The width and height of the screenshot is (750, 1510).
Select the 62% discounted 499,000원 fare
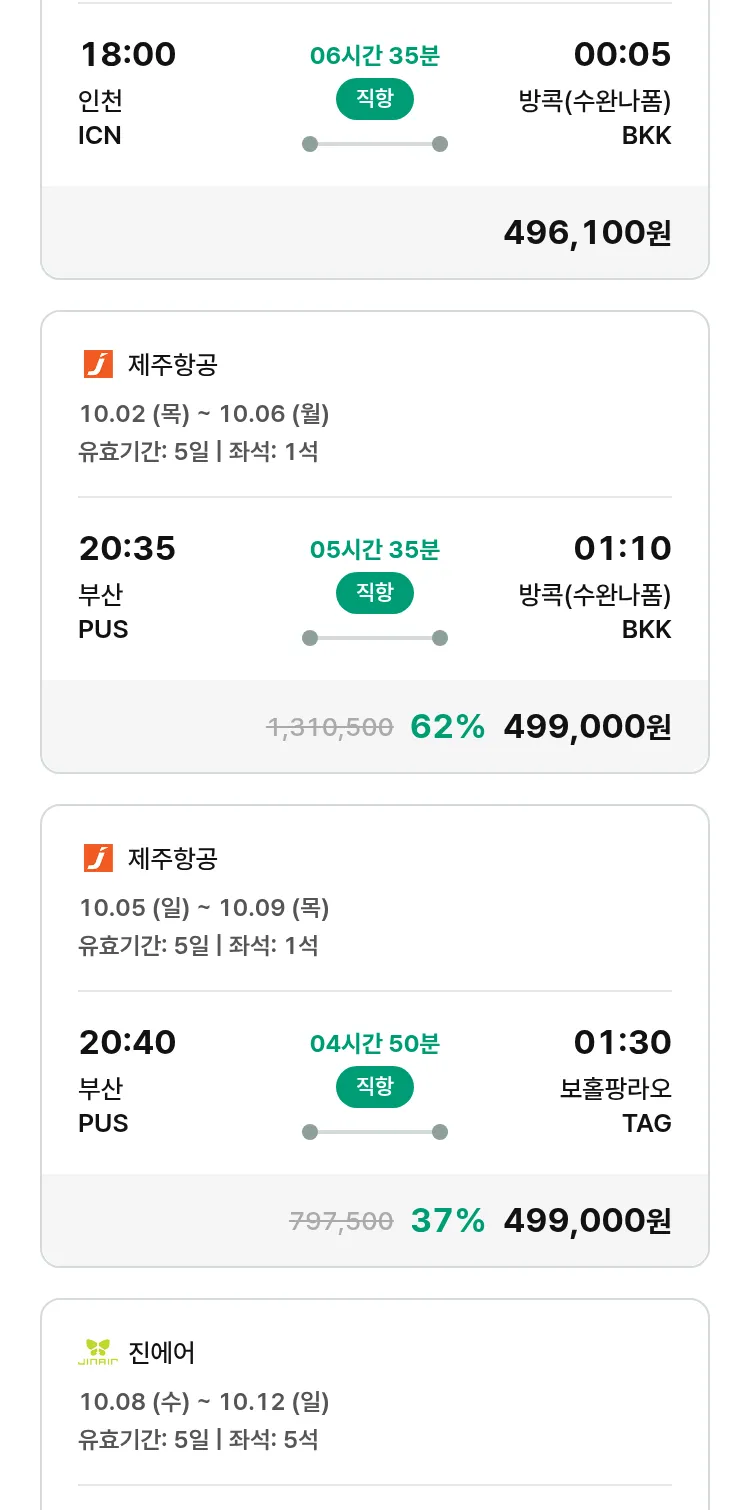click(587, 726)
